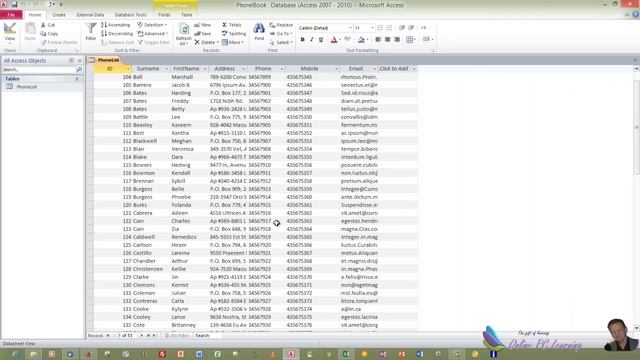This screenshot has height=360, width=640.
Task: Open the Go To dropdown
Action: [x=281, y=33]
